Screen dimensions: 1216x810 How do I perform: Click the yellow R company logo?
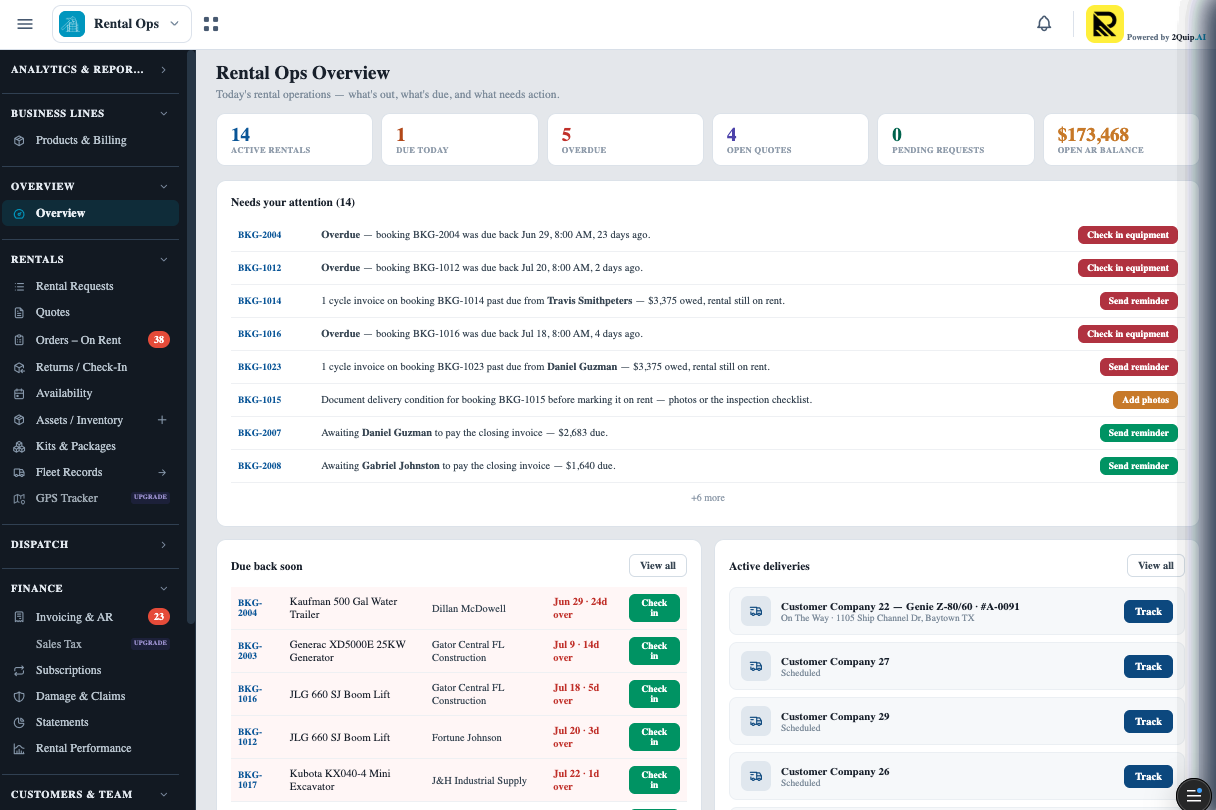[1105, 24]
